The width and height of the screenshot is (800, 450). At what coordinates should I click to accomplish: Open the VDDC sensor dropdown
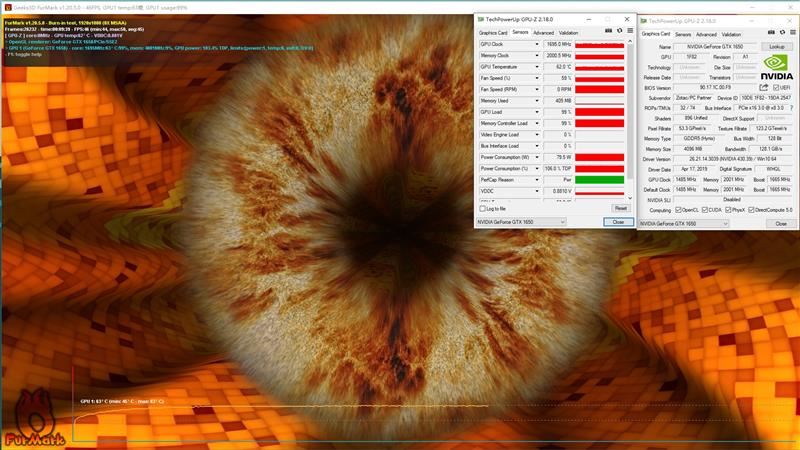click(537, 191)
